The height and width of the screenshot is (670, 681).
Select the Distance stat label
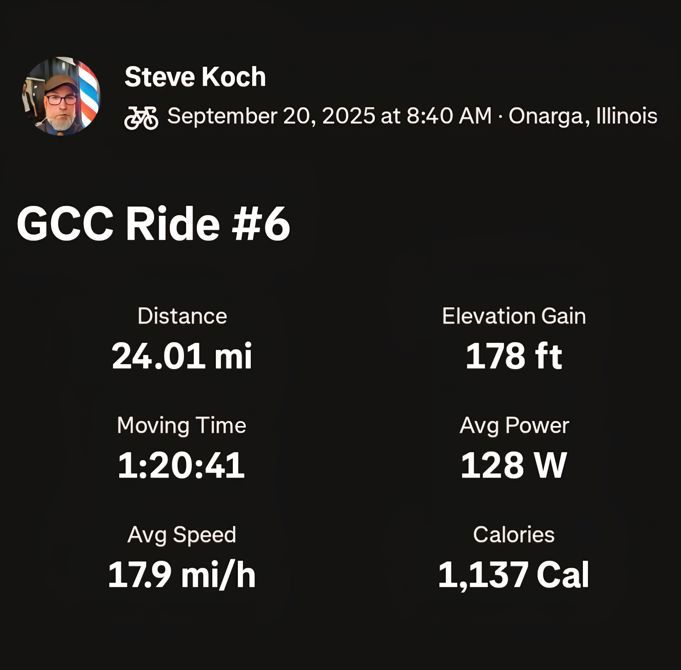[x=182, y=316]
